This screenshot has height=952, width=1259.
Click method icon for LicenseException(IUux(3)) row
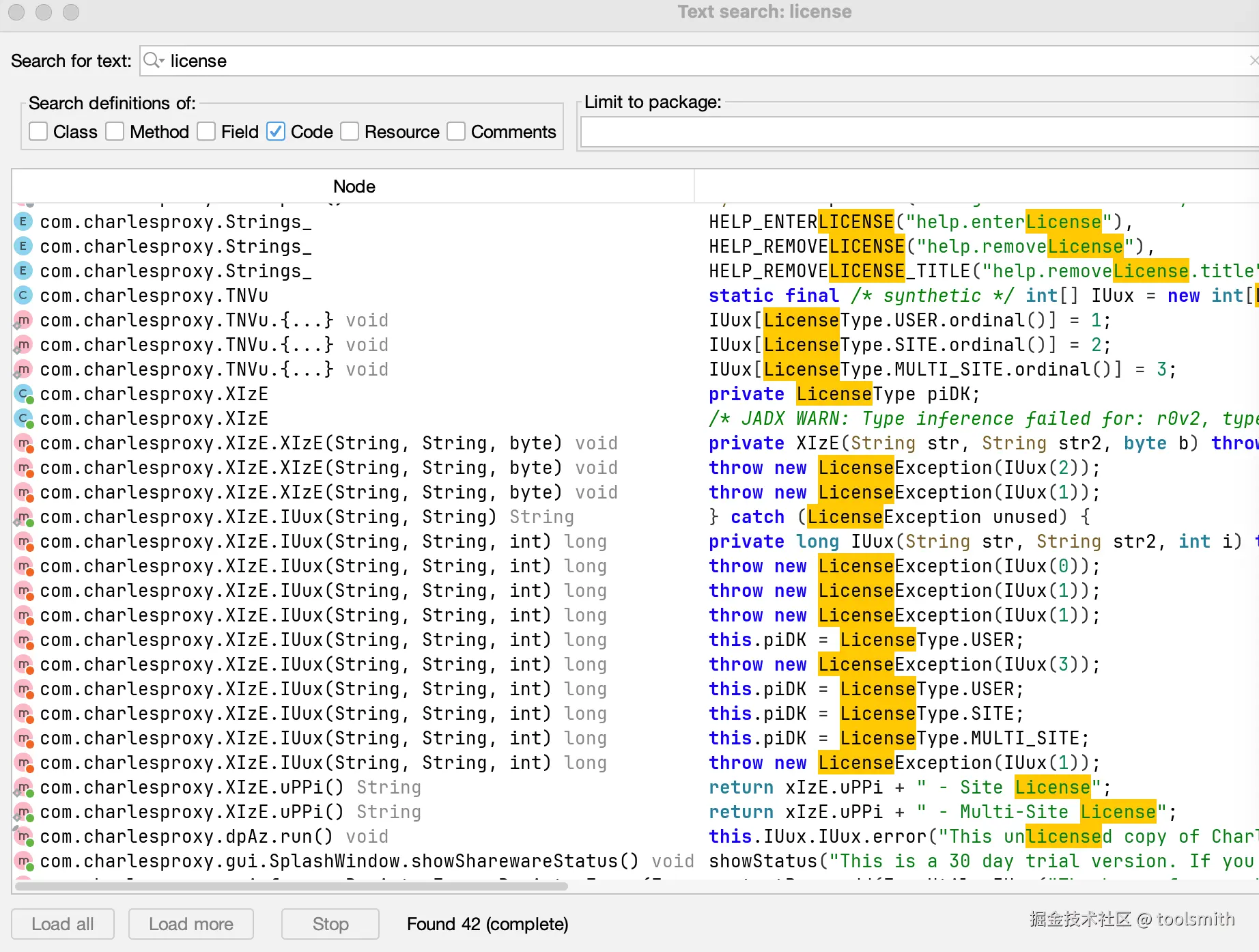tap(24, 664)
